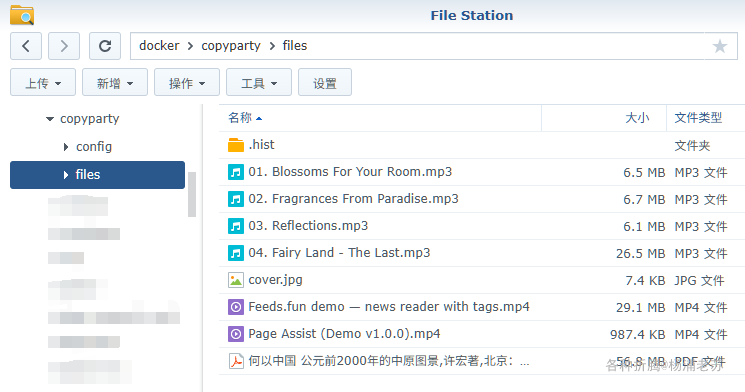
Task: Select the cover.jpg file name
Action: tap(275, 280)
